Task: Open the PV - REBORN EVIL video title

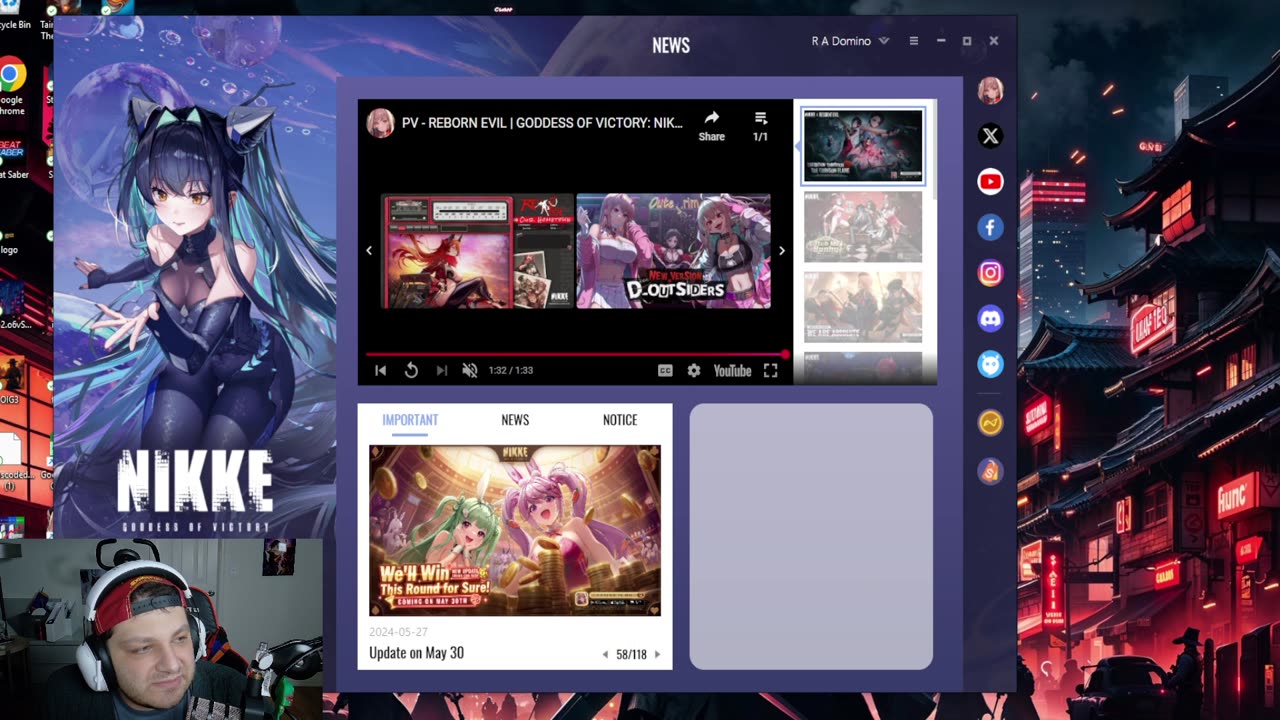Action: [542, 123]
